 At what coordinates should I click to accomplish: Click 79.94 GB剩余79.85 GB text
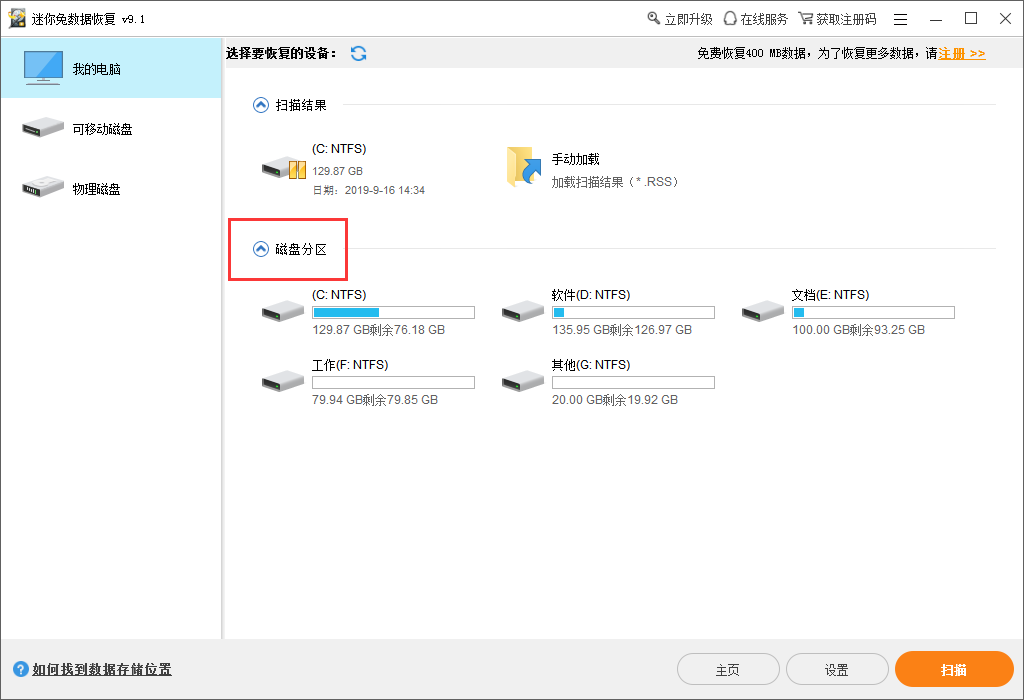coord(375,400)
